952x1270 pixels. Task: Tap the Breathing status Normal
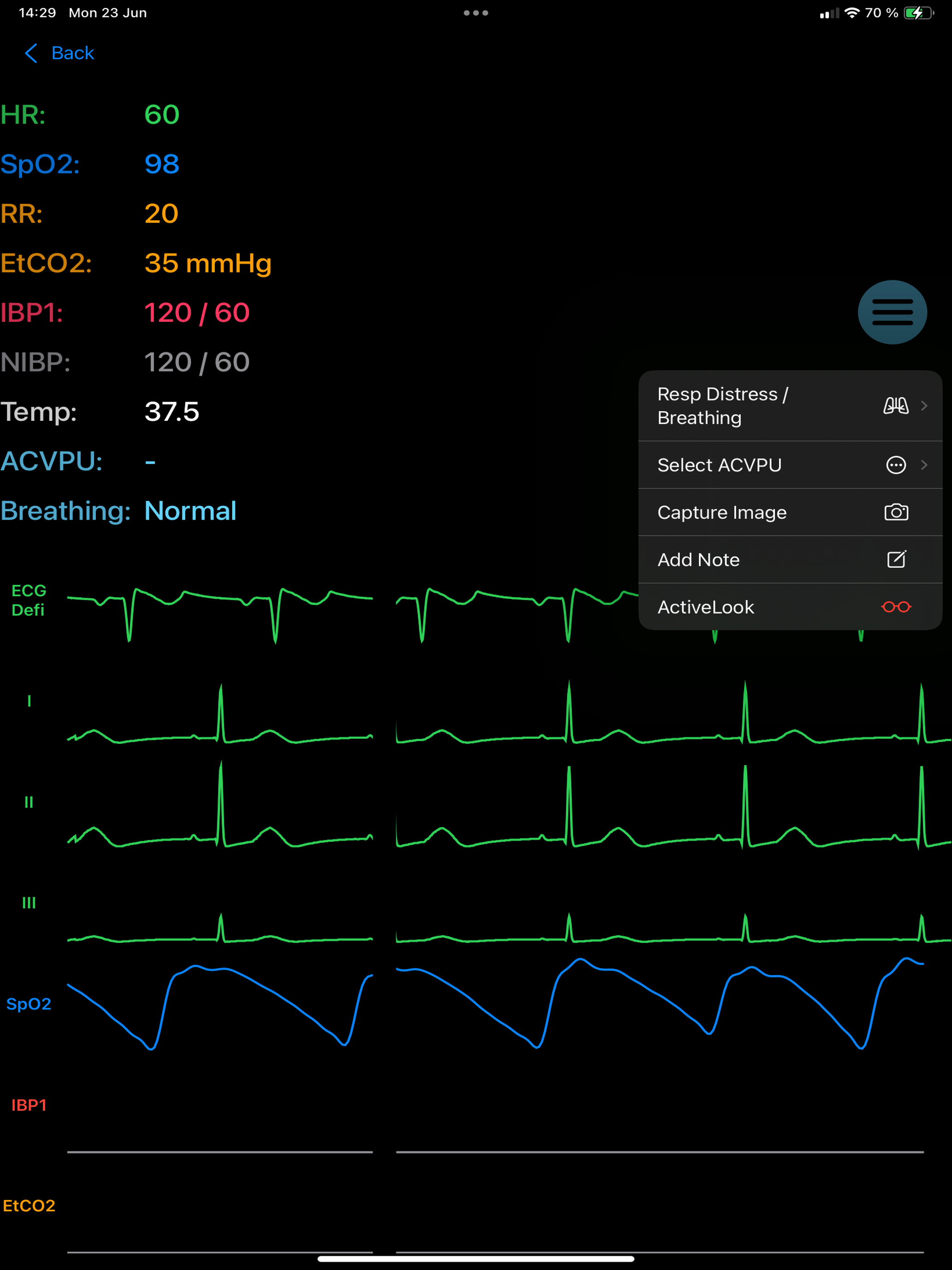tap(190, 511)
